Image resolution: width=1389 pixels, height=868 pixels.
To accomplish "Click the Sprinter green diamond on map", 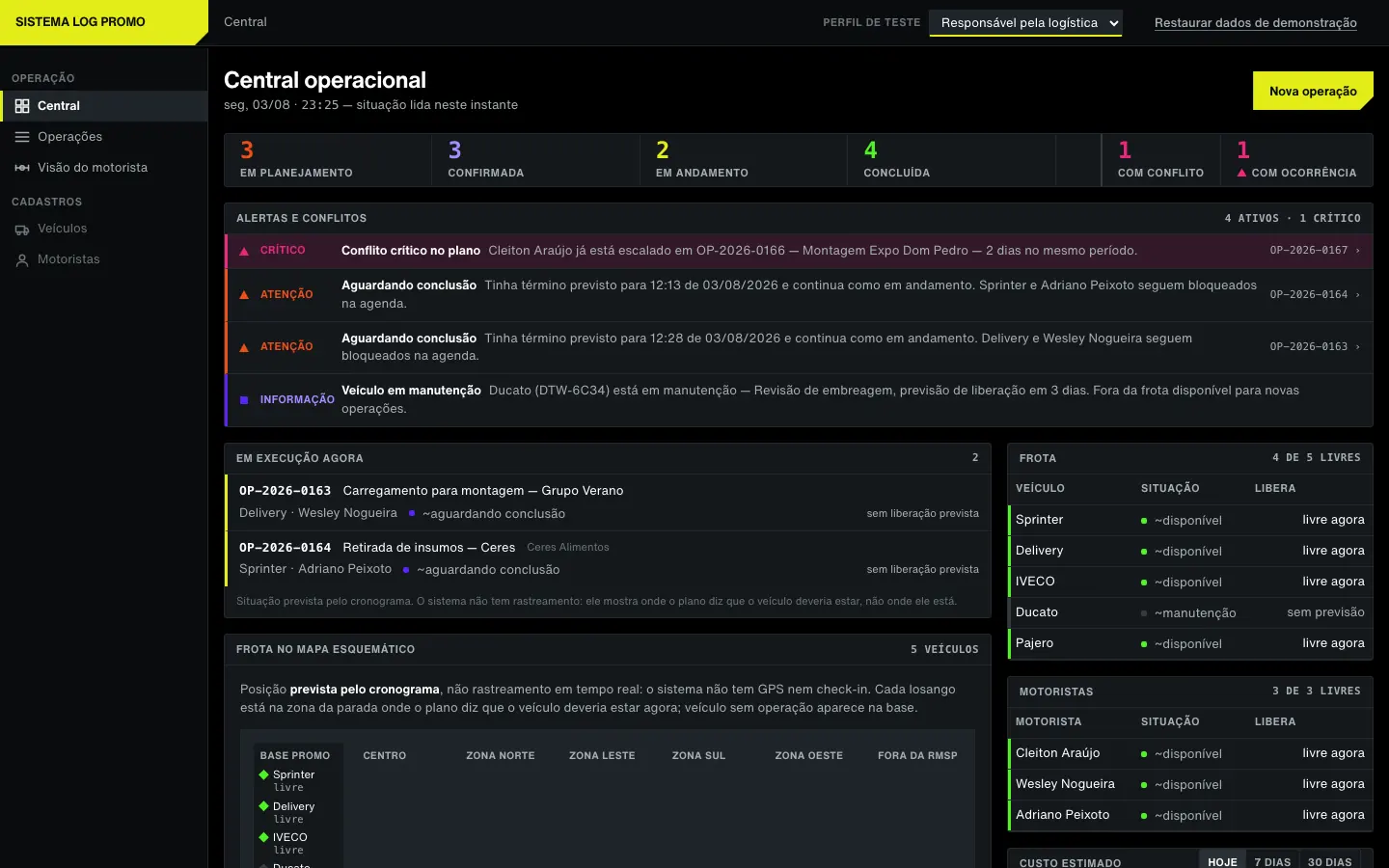I will click(x=263, y=774).
